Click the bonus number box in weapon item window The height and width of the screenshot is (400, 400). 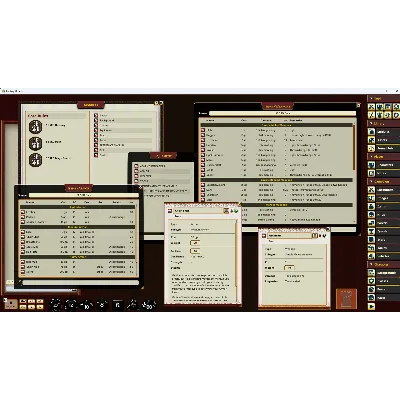coord(289,268)
